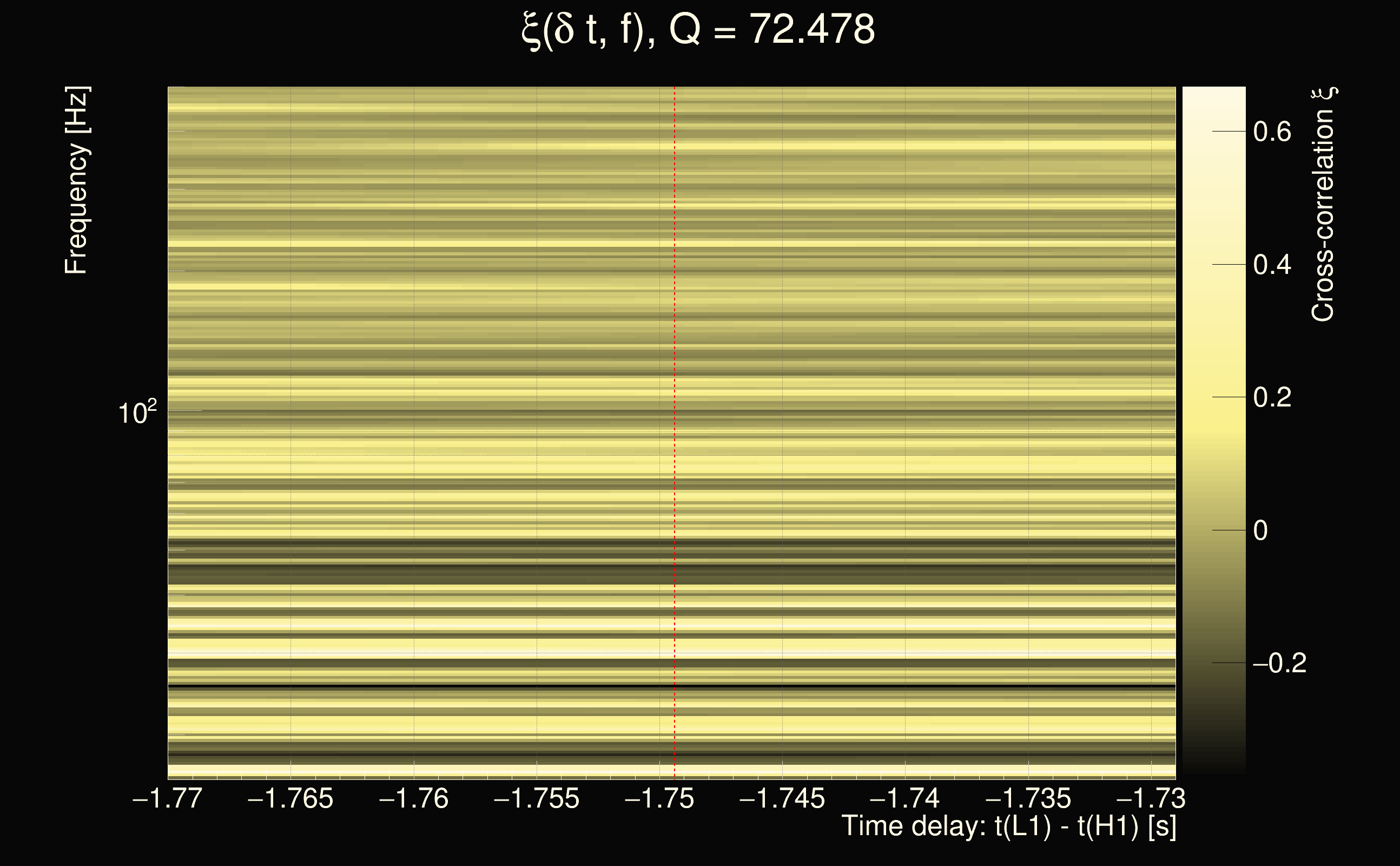This screenshot has width=1400, height=866.
Task: Select the −1.745 x-axis tick label
Action: (782, 798)
